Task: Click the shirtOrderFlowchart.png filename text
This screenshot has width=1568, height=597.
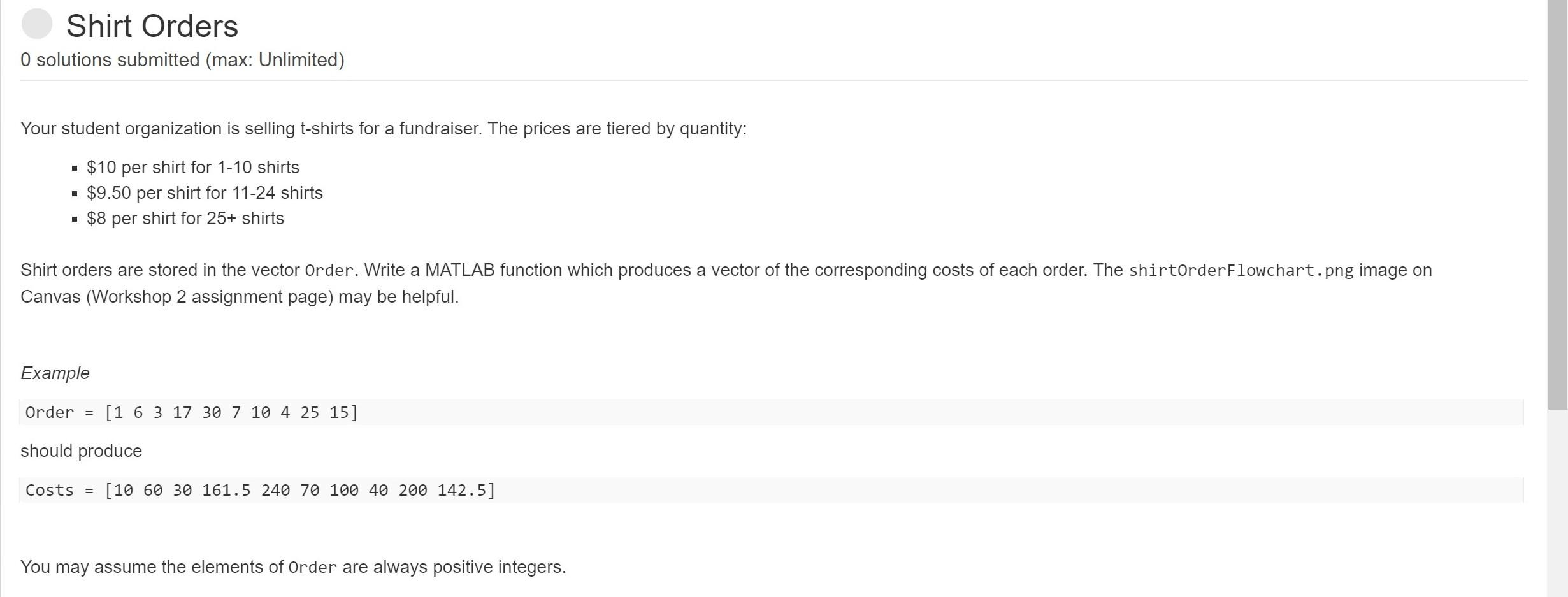Action: [1241, 270]
